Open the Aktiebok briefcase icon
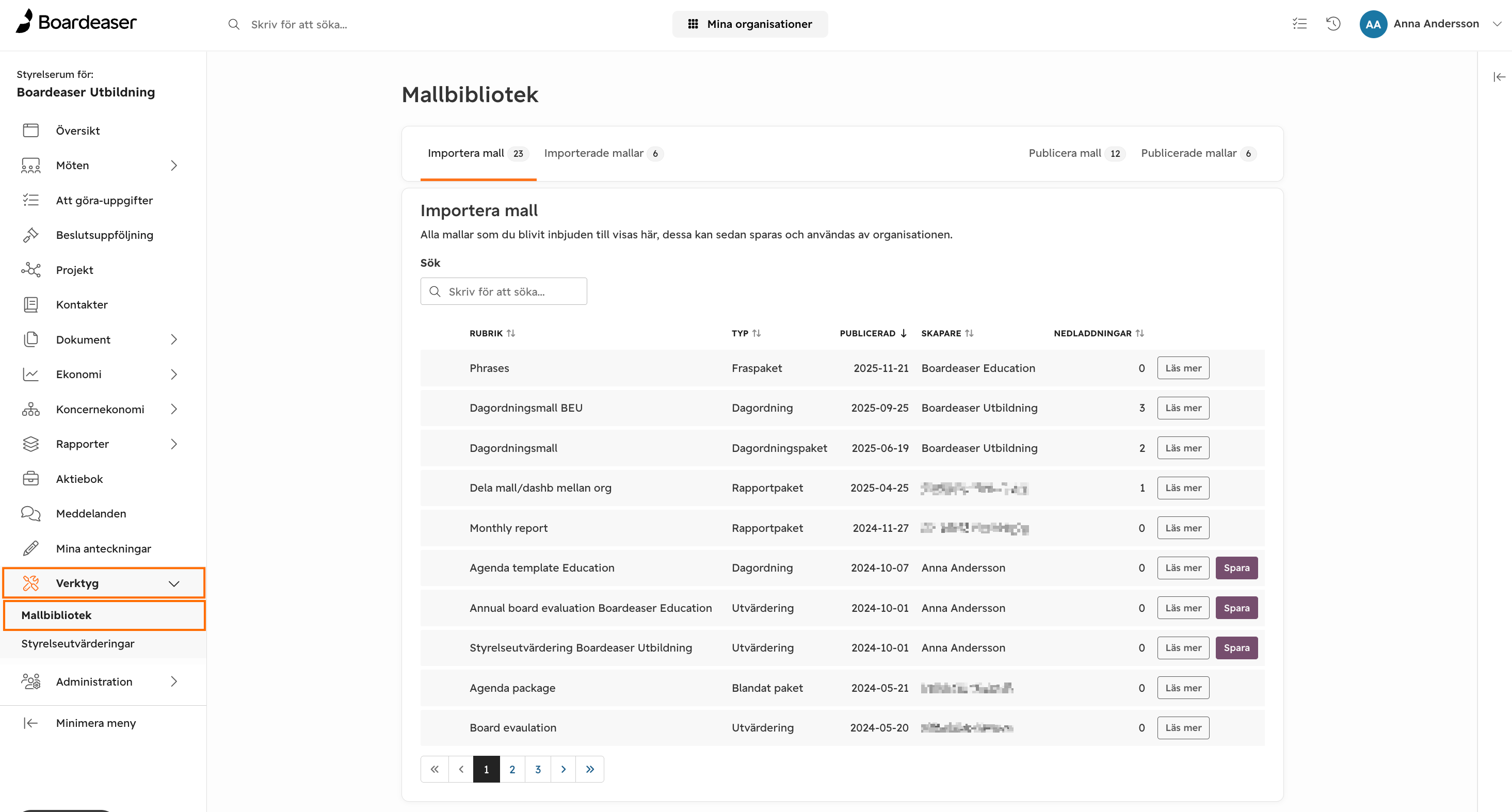The image size is (1512, 812). (x=30, y=479)
